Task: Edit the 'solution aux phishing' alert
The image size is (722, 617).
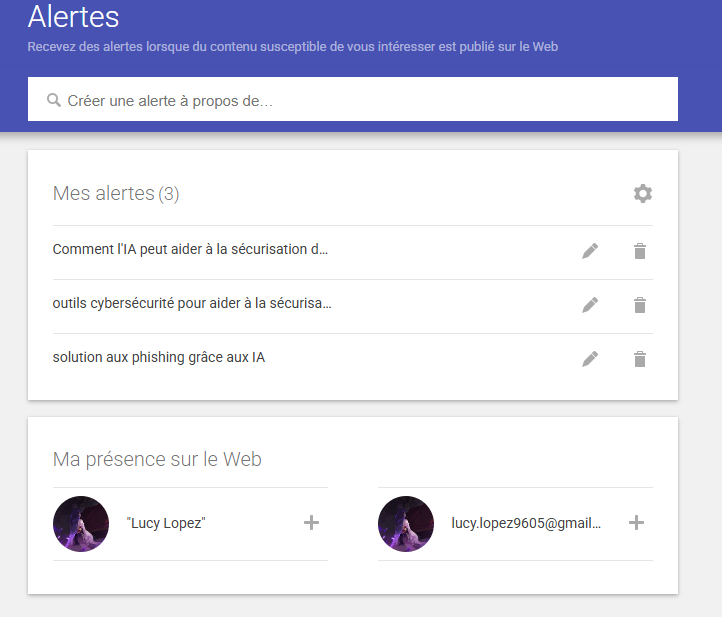Action: click(590, 358)
